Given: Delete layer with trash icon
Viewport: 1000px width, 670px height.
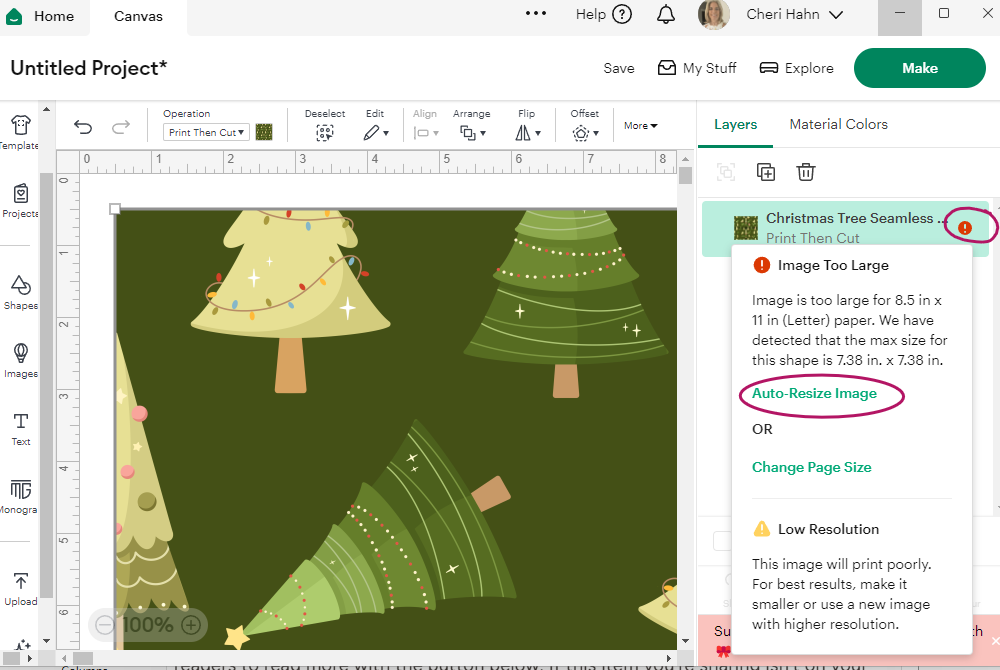Looking at the screenshot, I should (x=806, y=172).
